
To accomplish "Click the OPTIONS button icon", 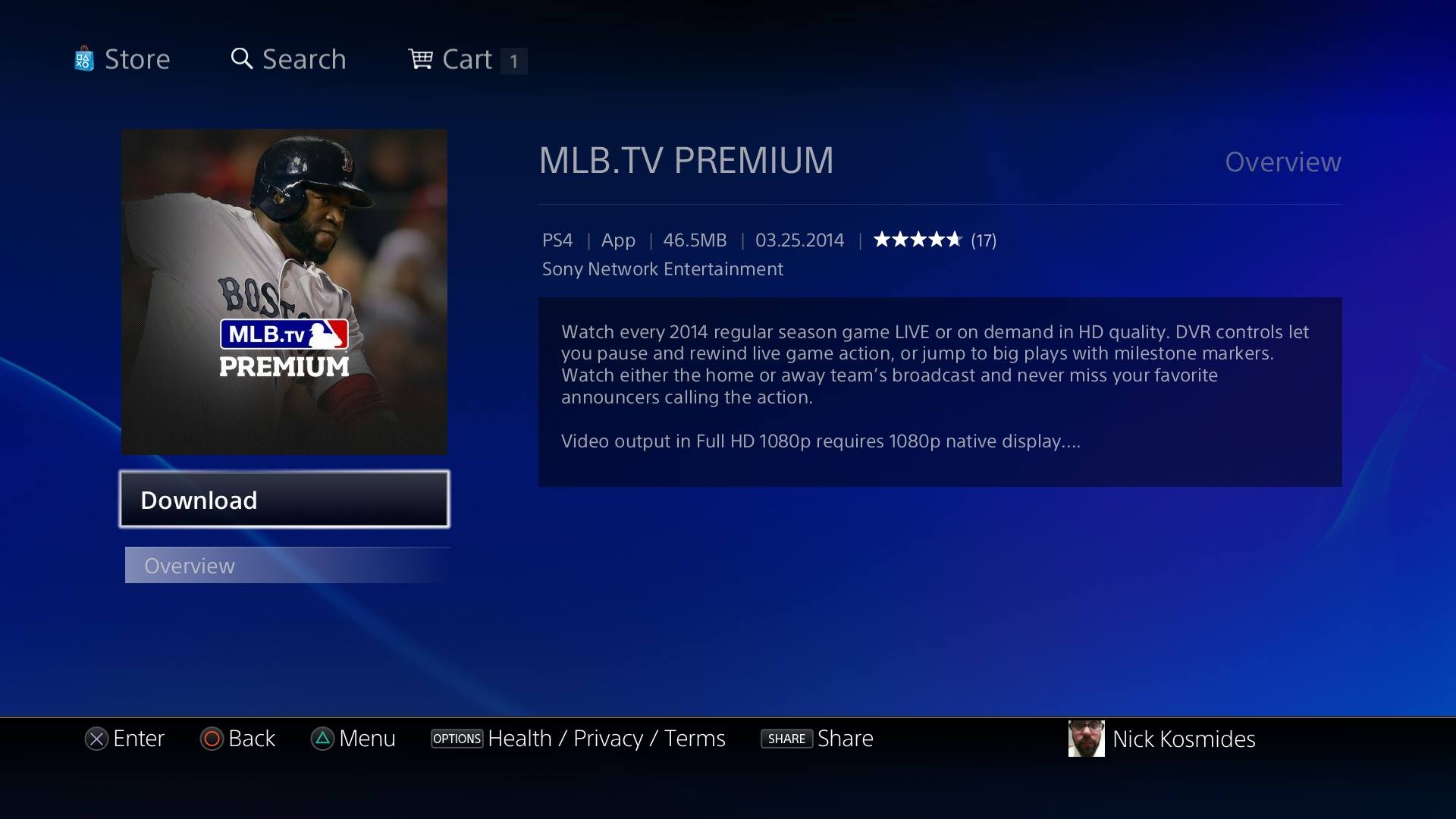I will coord(457,739).
